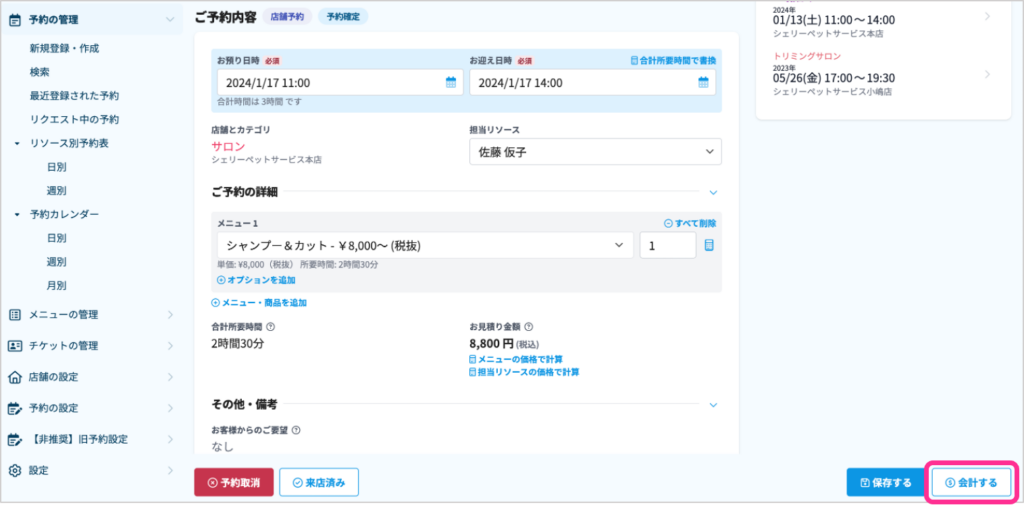
Task: Click help icon beside お客様からのご要望
Action: (296, 431)
